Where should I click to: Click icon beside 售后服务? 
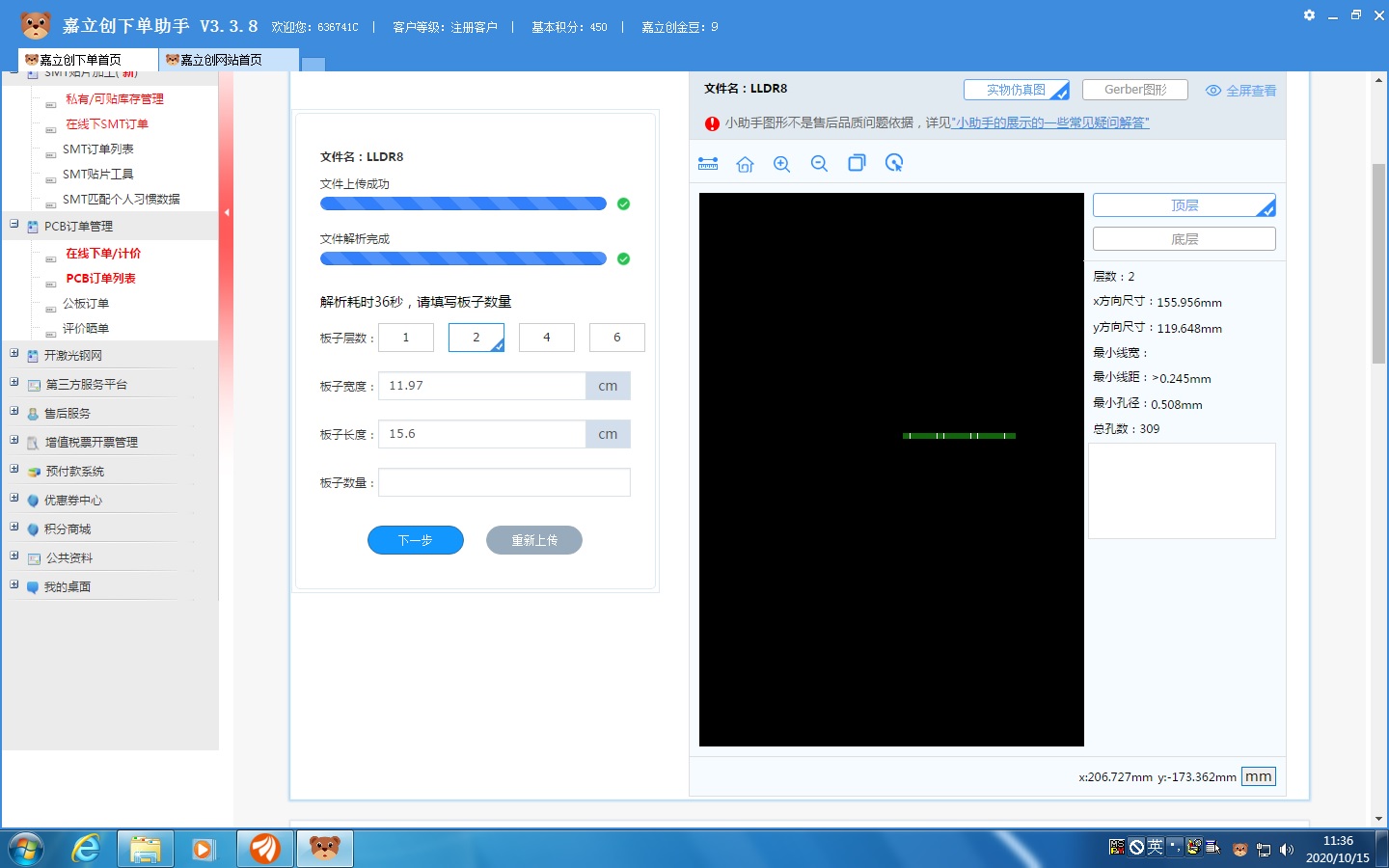(x=33, y=414)
